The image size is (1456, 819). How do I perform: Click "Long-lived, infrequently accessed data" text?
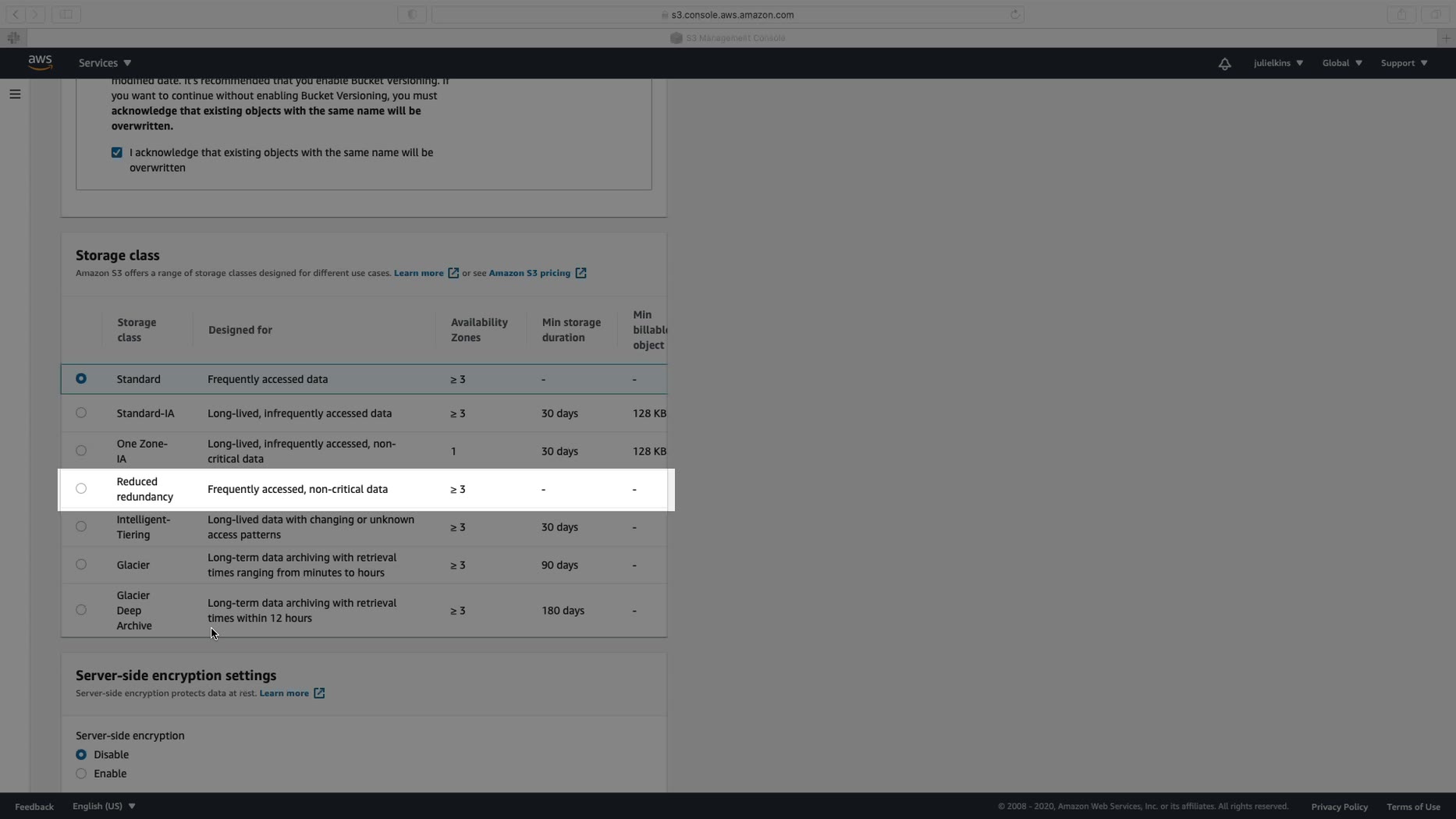coord(300,413)
